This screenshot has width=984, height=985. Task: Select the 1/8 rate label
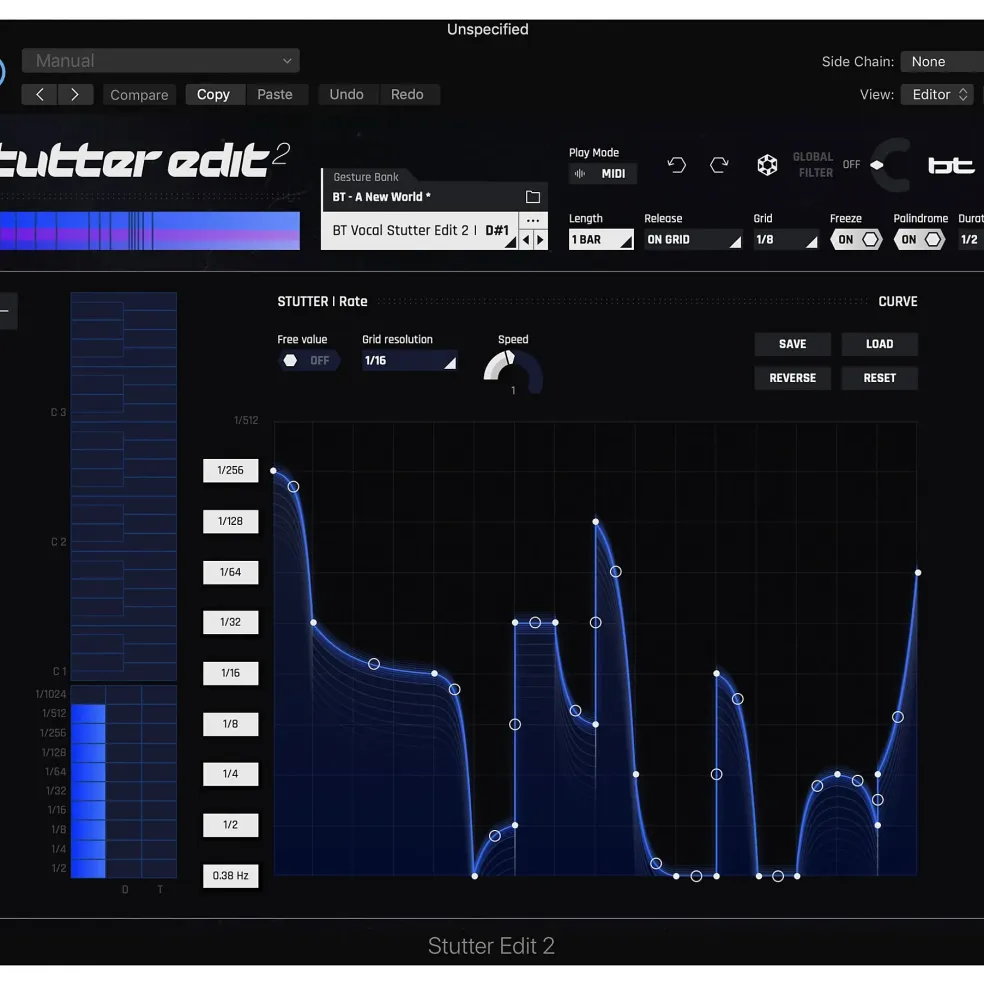(231, 724)
